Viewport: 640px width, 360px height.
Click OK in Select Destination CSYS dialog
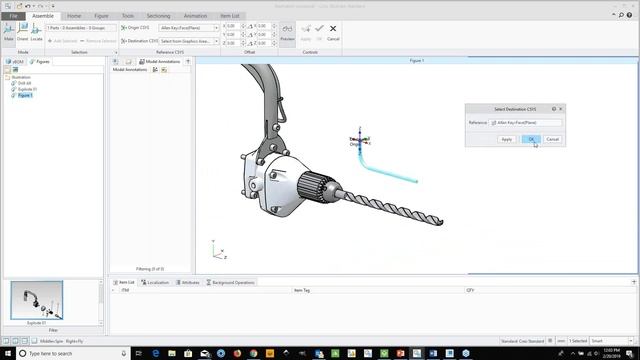tap(531, 139)
